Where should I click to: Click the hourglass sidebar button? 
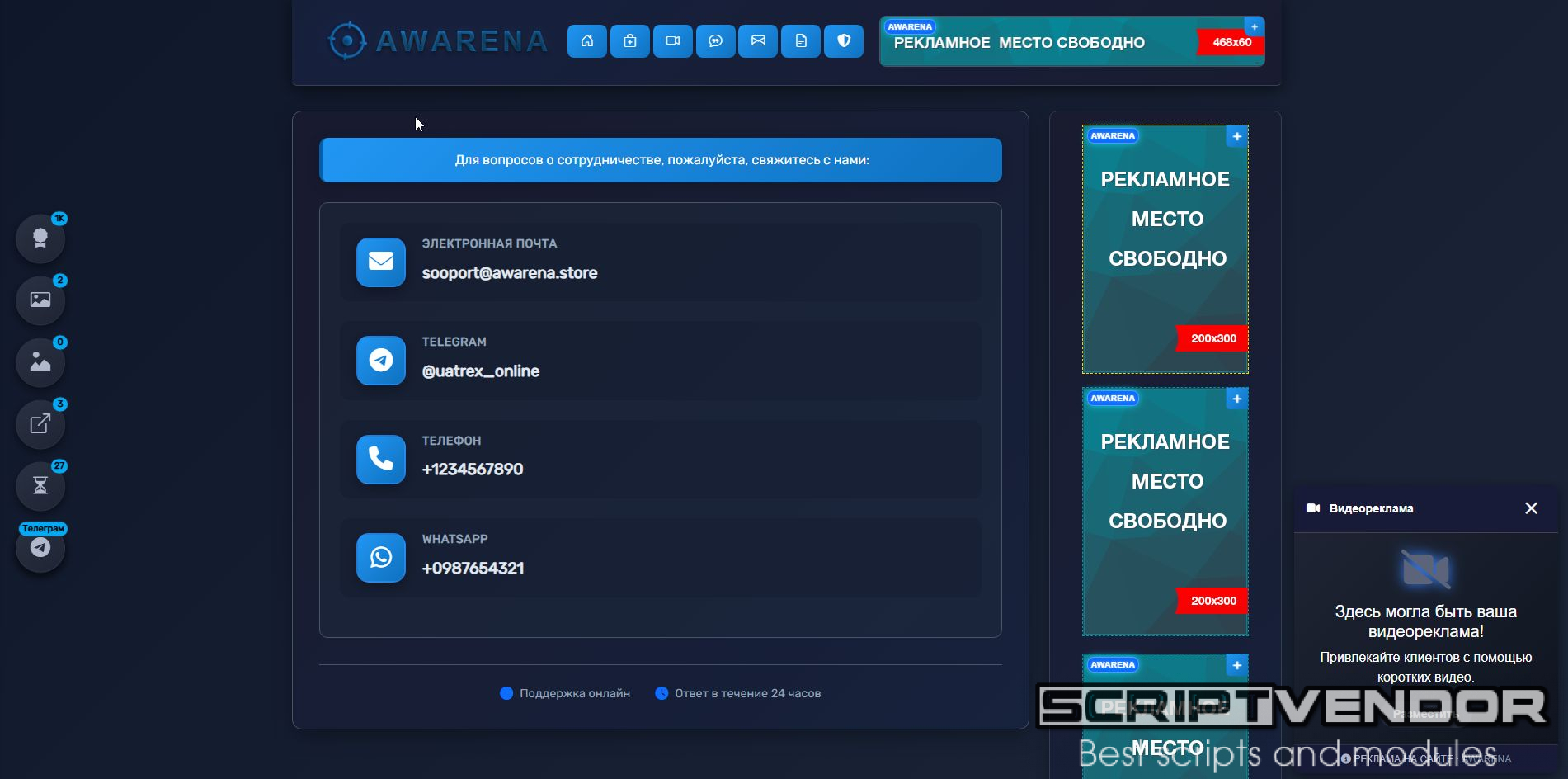coord(40,485)
